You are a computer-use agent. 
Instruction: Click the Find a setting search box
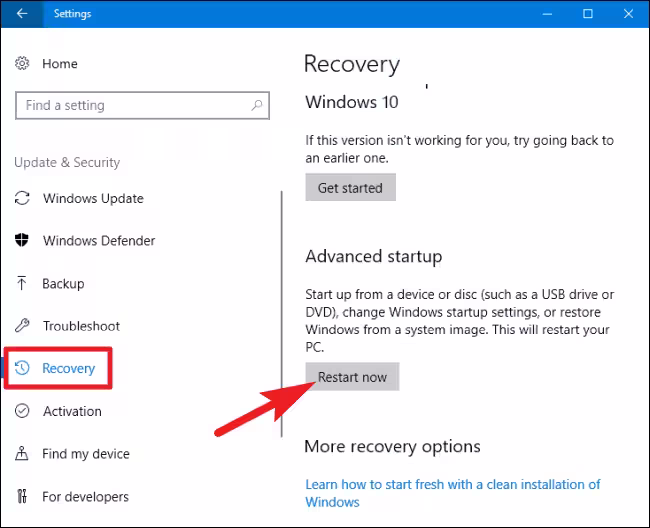tap(142, 106)
